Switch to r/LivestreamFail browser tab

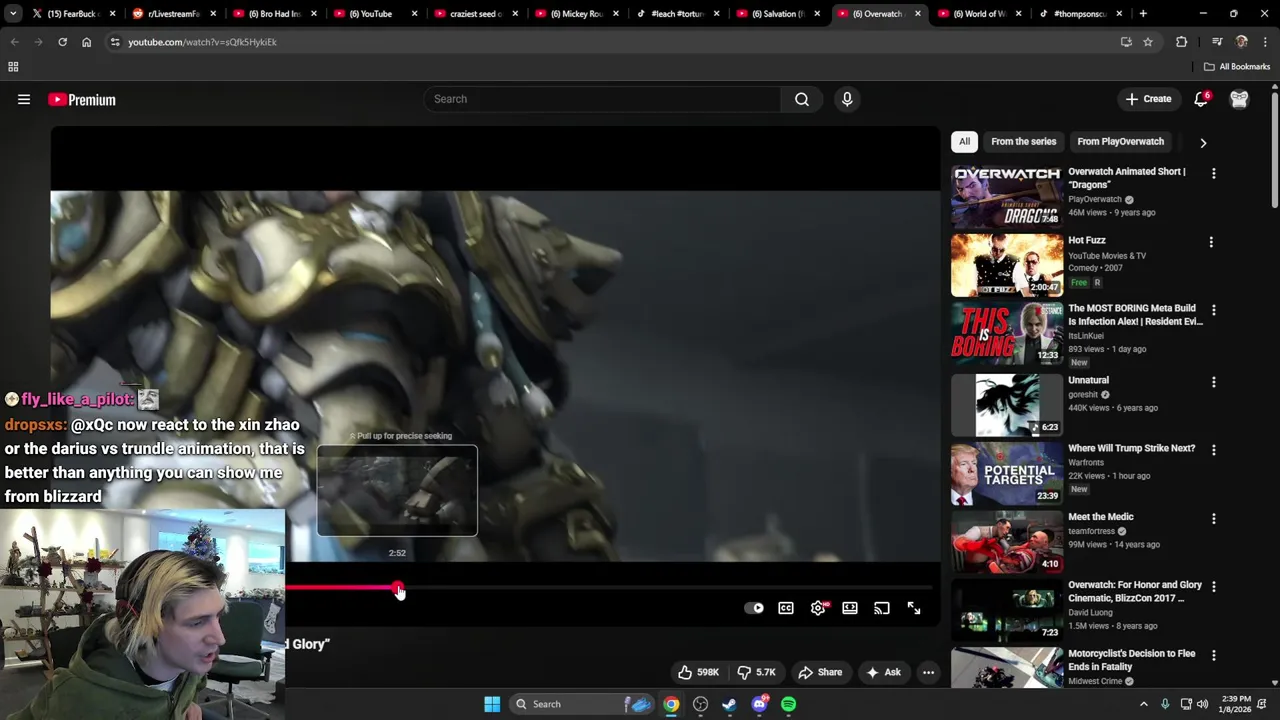[x=173, y=14]
